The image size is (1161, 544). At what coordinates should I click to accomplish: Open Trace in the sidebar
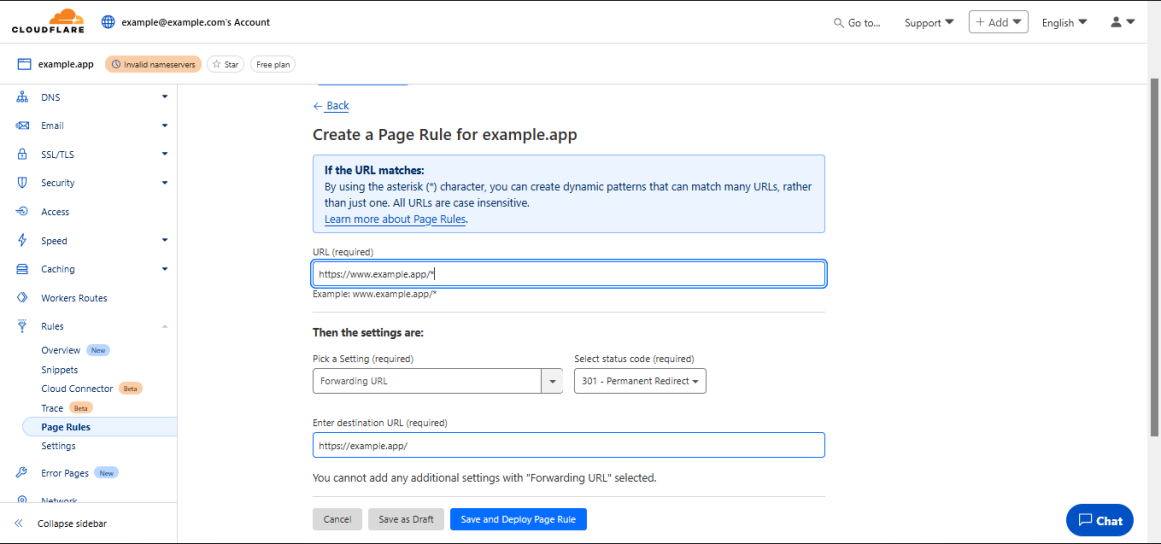pos(52,408)
